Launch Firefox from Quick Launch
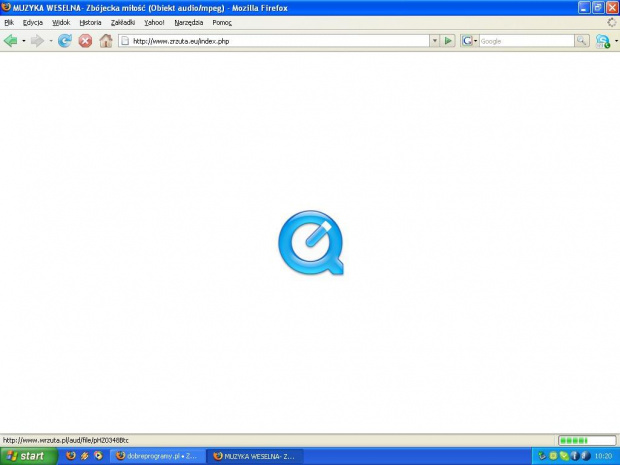620x465 pixels. [71, 456]
